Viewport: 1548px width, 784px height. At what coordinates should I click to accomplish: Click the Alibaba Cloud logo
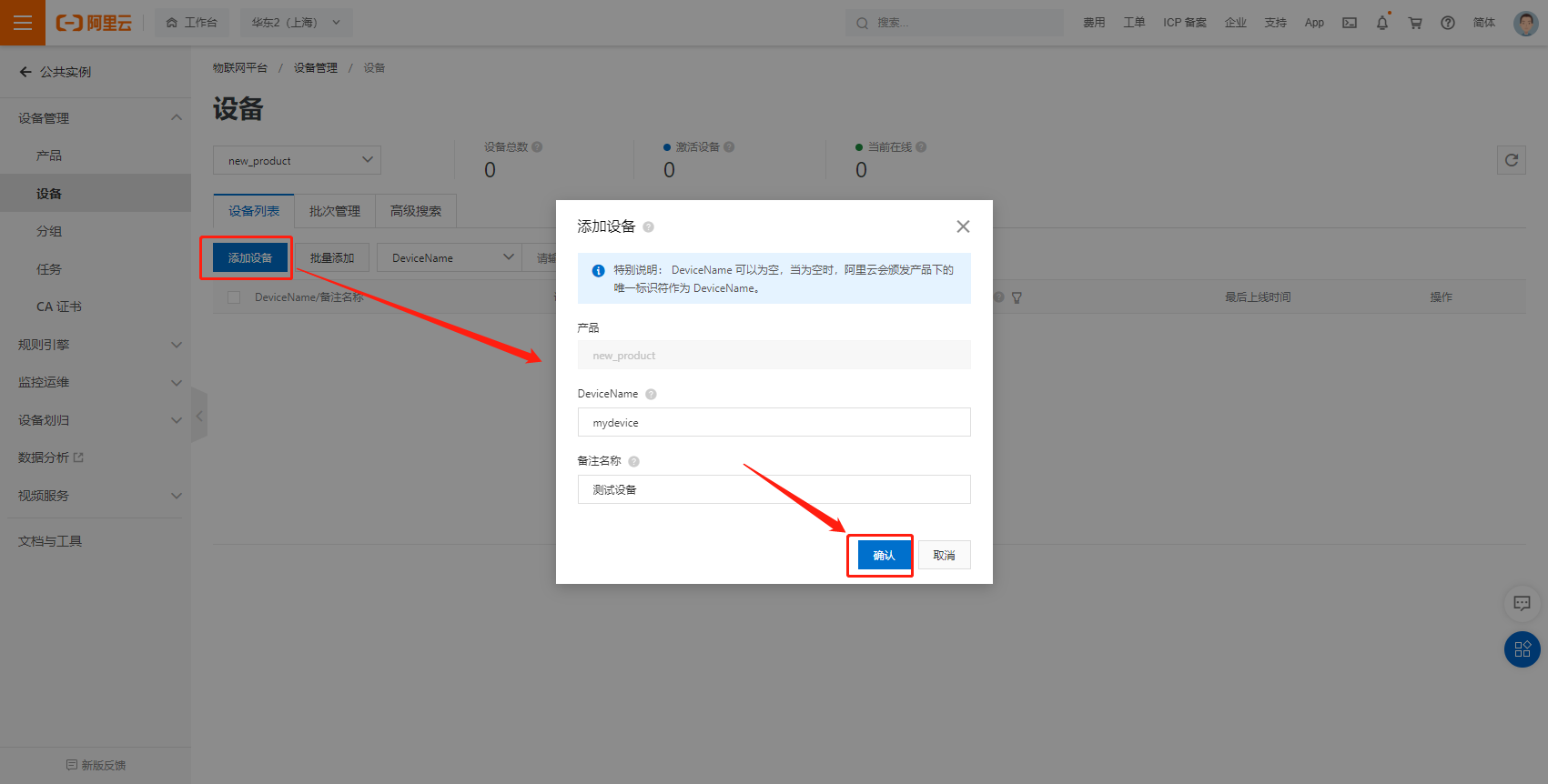[x=94, y=23]
